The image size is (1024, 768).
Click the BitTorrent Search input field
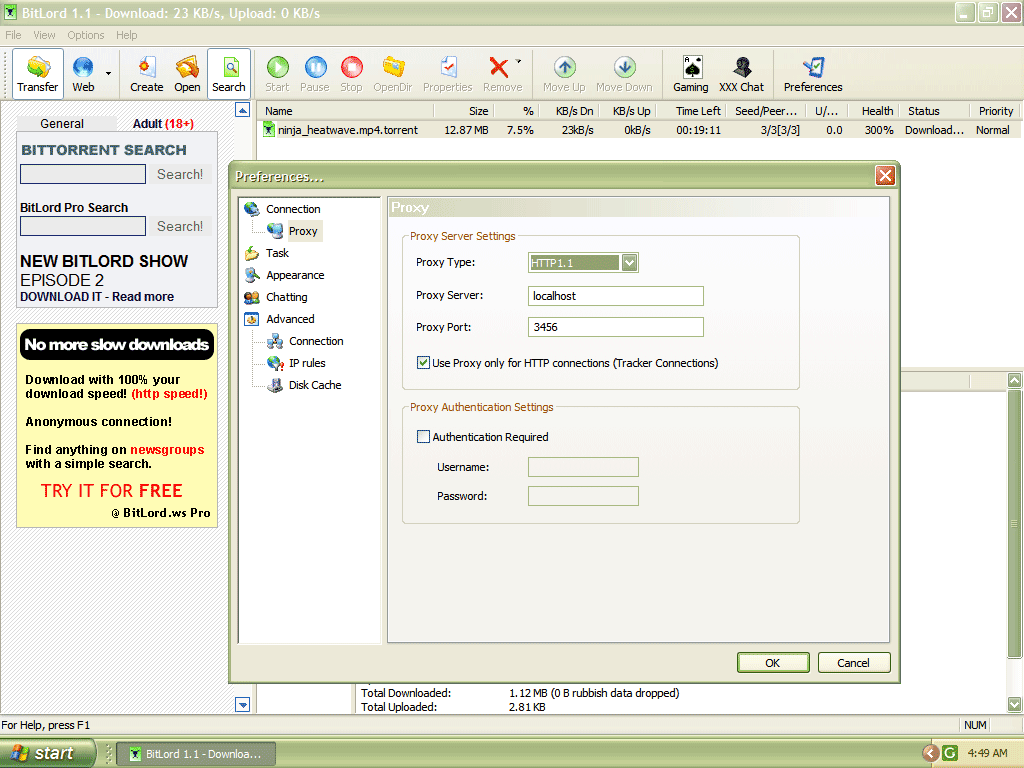(83, 174)
